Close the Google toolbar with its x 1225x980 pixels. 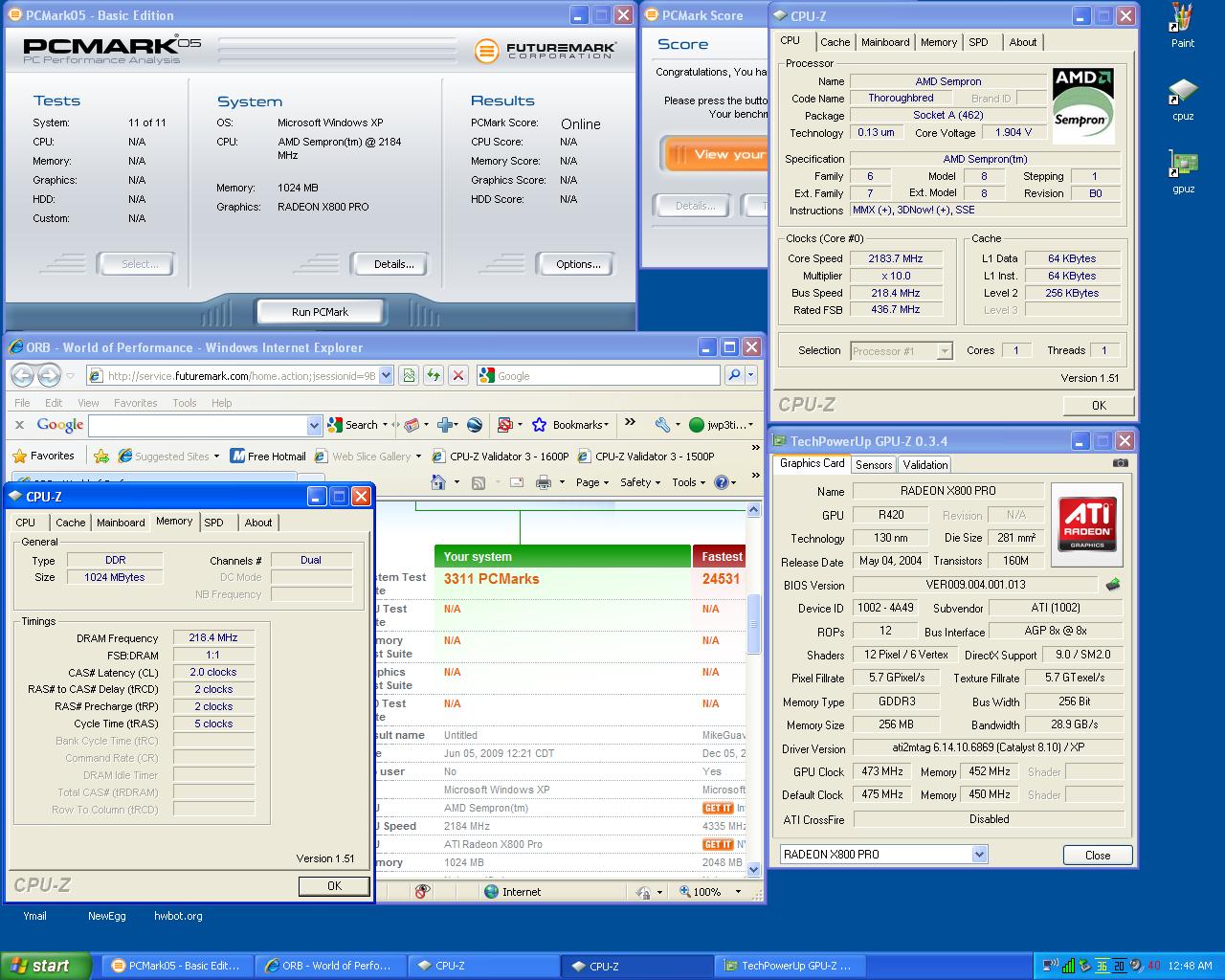pyautogui.click(x=19, y=425)
